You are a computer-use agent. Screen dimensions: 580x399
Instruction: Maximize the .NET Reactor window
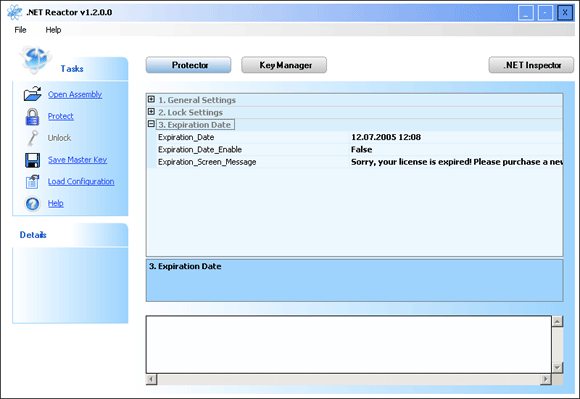(545, 13)
